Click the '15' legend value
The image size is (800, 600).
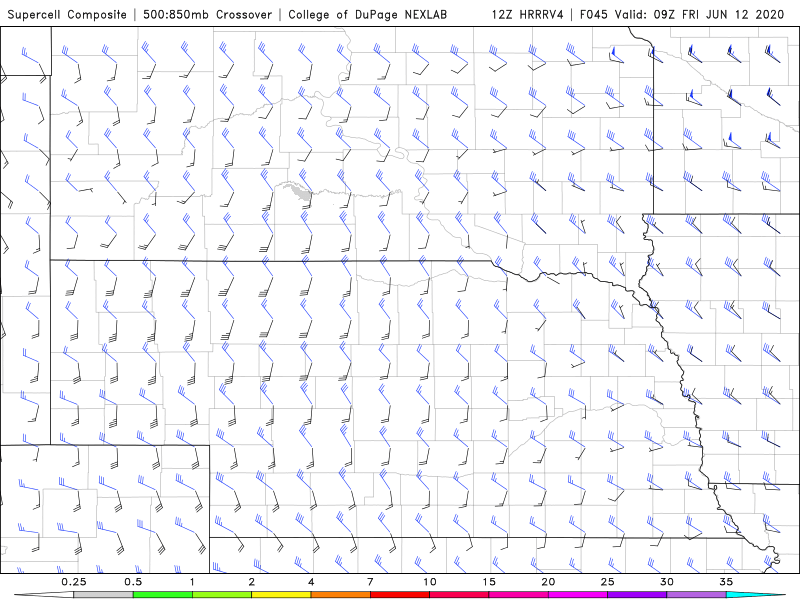[489, 582]
